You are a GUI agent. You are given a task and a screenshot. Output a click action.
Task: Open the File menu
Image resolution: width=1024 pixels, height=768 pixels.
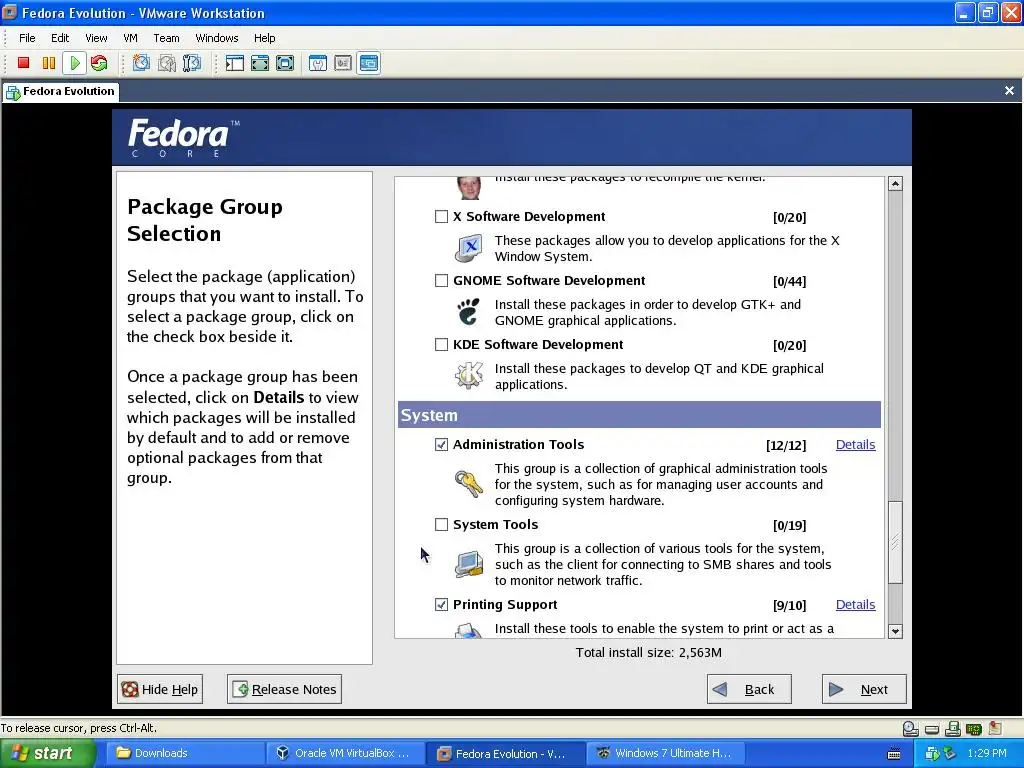(27, 38)
